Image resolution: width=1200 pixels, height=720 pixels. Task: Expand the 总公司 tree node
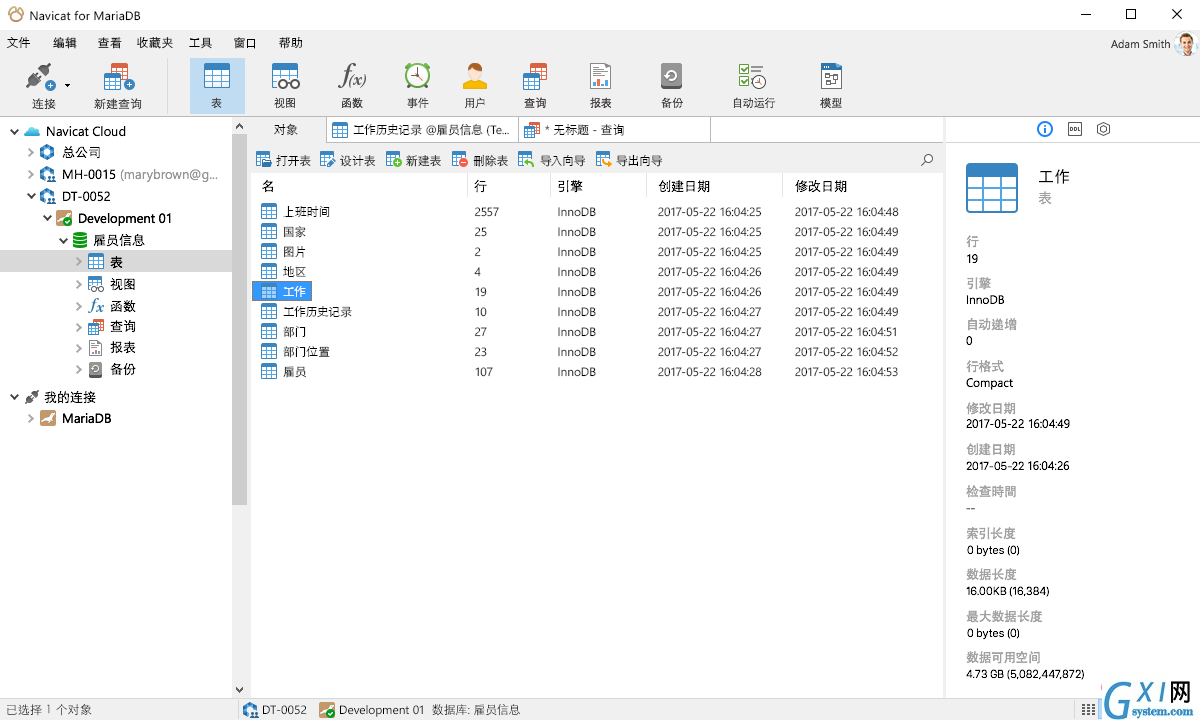(31, 153)
